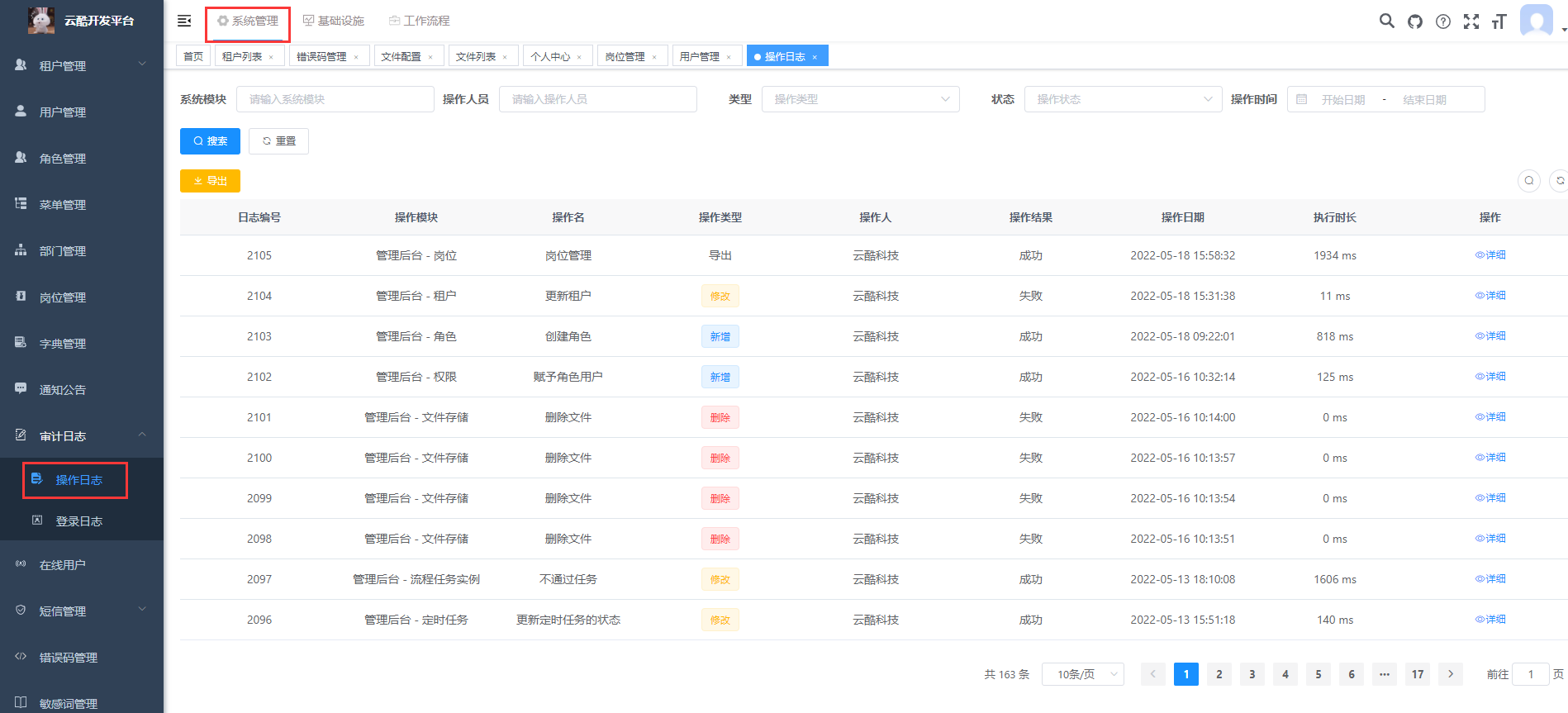
Task: Close the 租户列表 tab
Action: pyautogui.click(x=271, y=57)
